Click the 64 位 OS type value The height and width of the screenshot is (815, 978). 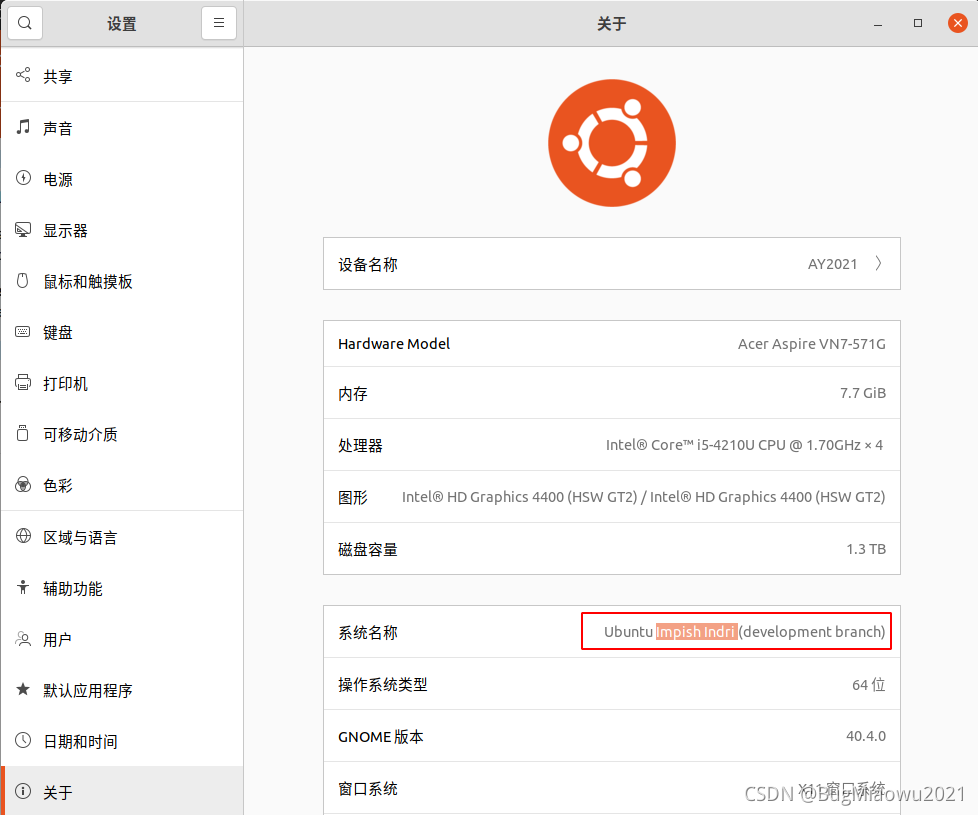[869, 685]
